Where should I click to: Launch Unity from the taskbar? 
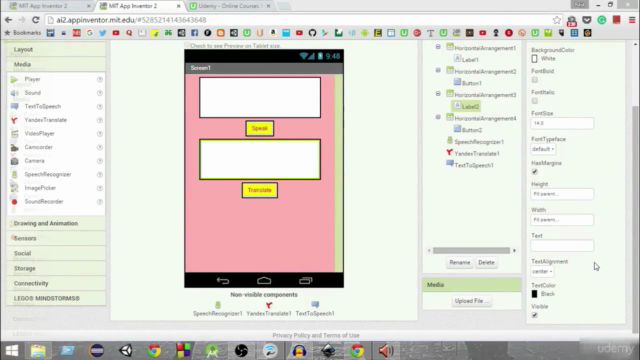[126, 351]
